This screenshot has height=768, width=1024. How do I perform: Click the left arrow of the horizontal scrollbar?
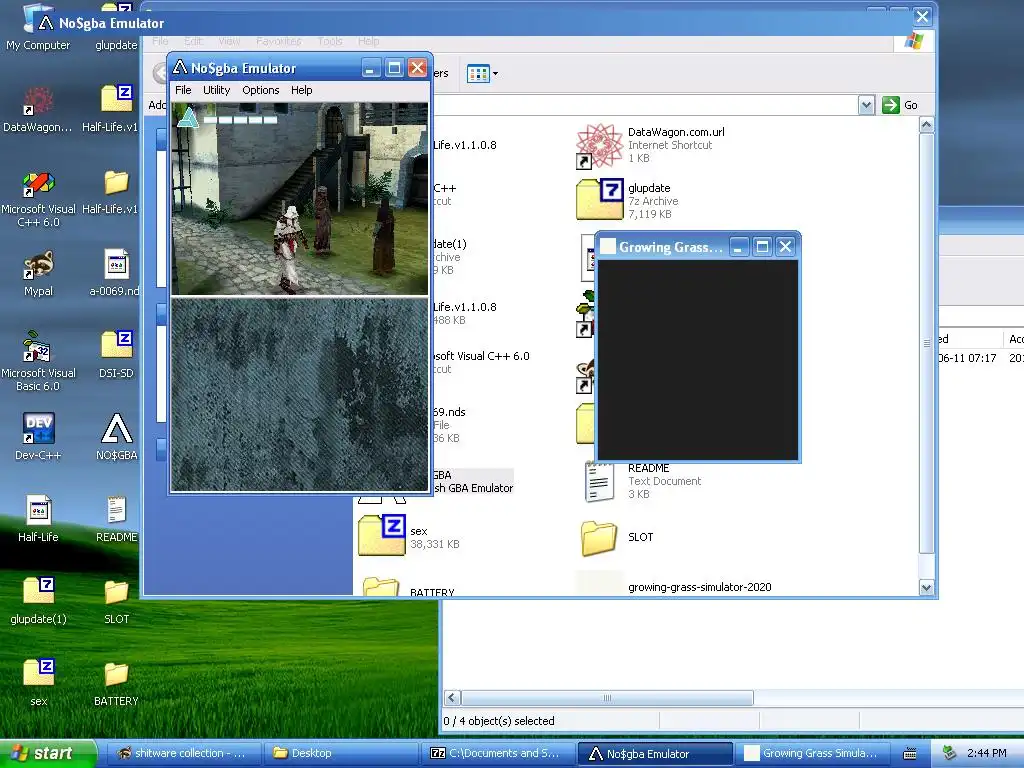pos(452,698)
